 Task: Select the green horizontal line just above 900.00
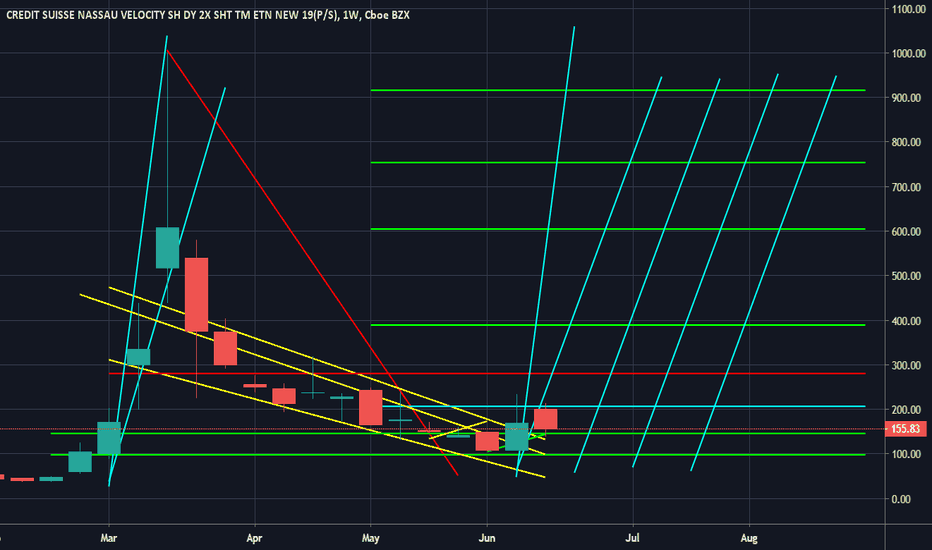pos(618,90)
